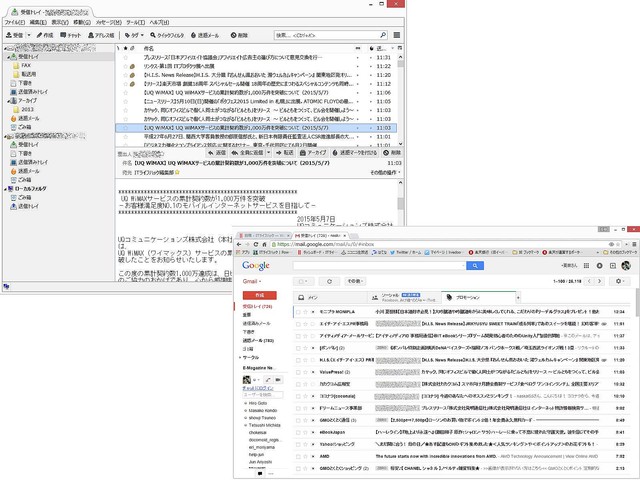Click the Chrome reload button
This screenshot has width=640, height=480.
pos(256,244)
